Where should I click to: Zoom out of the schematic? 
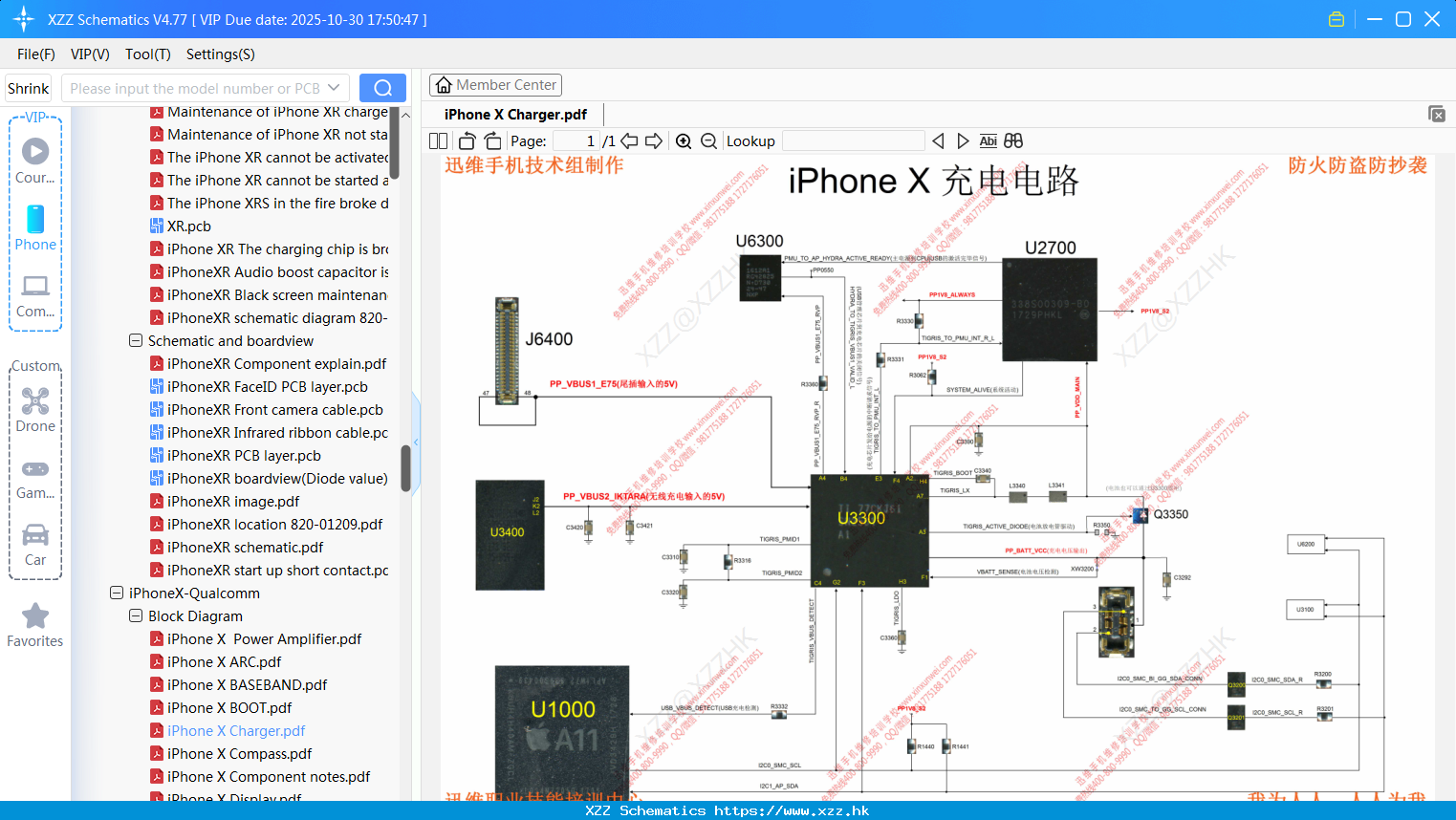click(x=708, y=140)
